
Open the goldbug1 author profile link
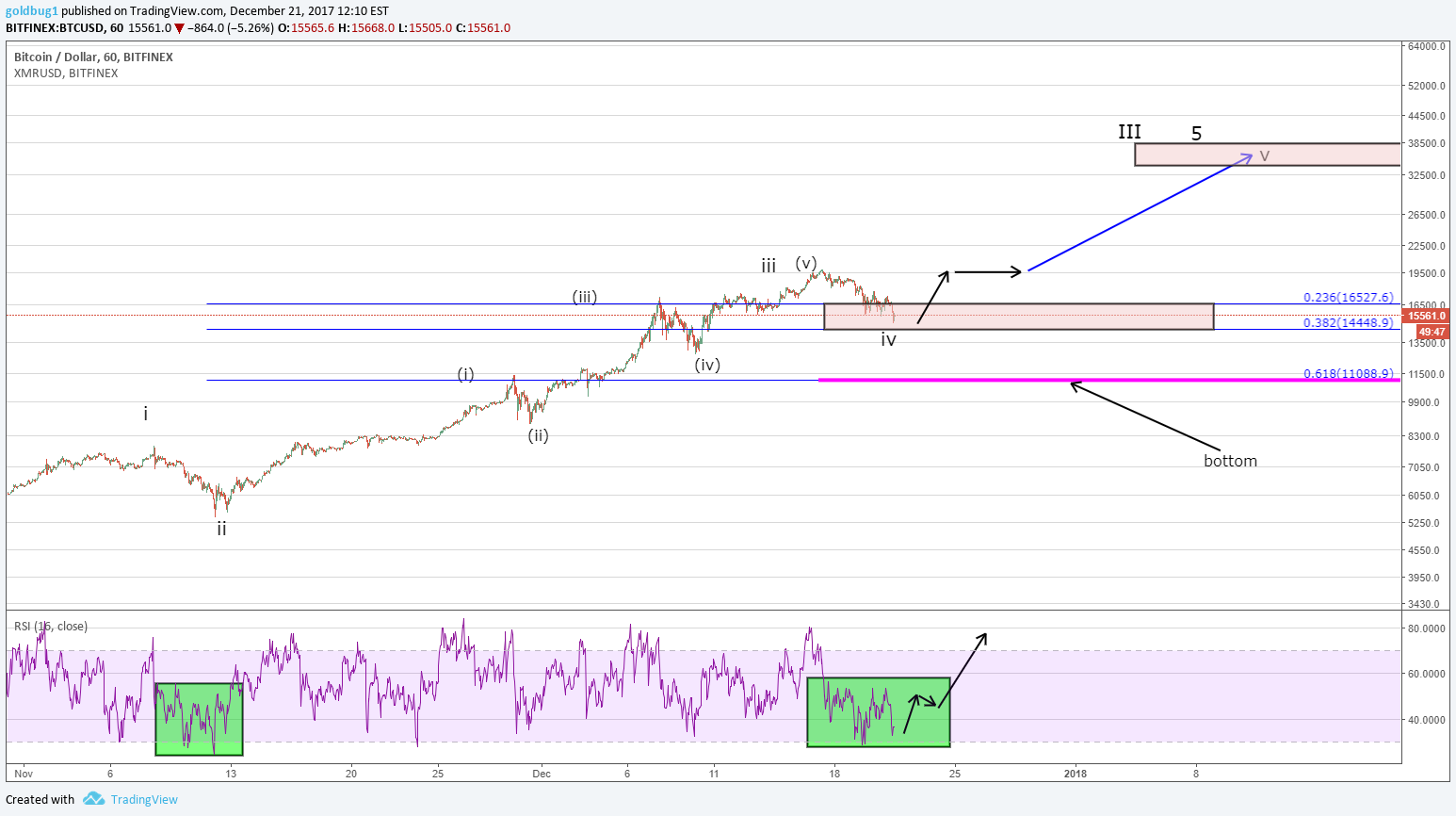[x=32, y=11]
